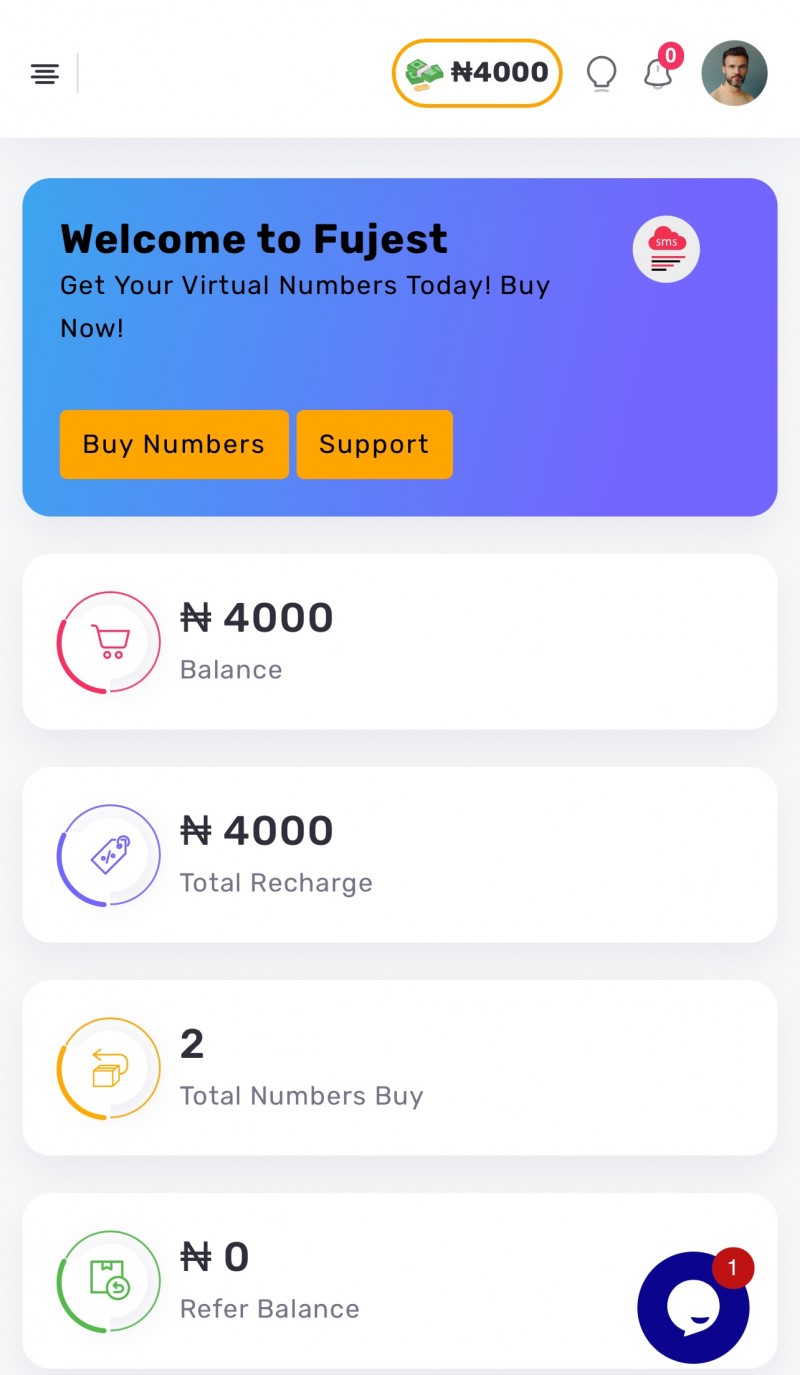The width and height of the screenshot is (800, 1375).
Task: Click the red notification count badge
Action: [x=671, y=55]
